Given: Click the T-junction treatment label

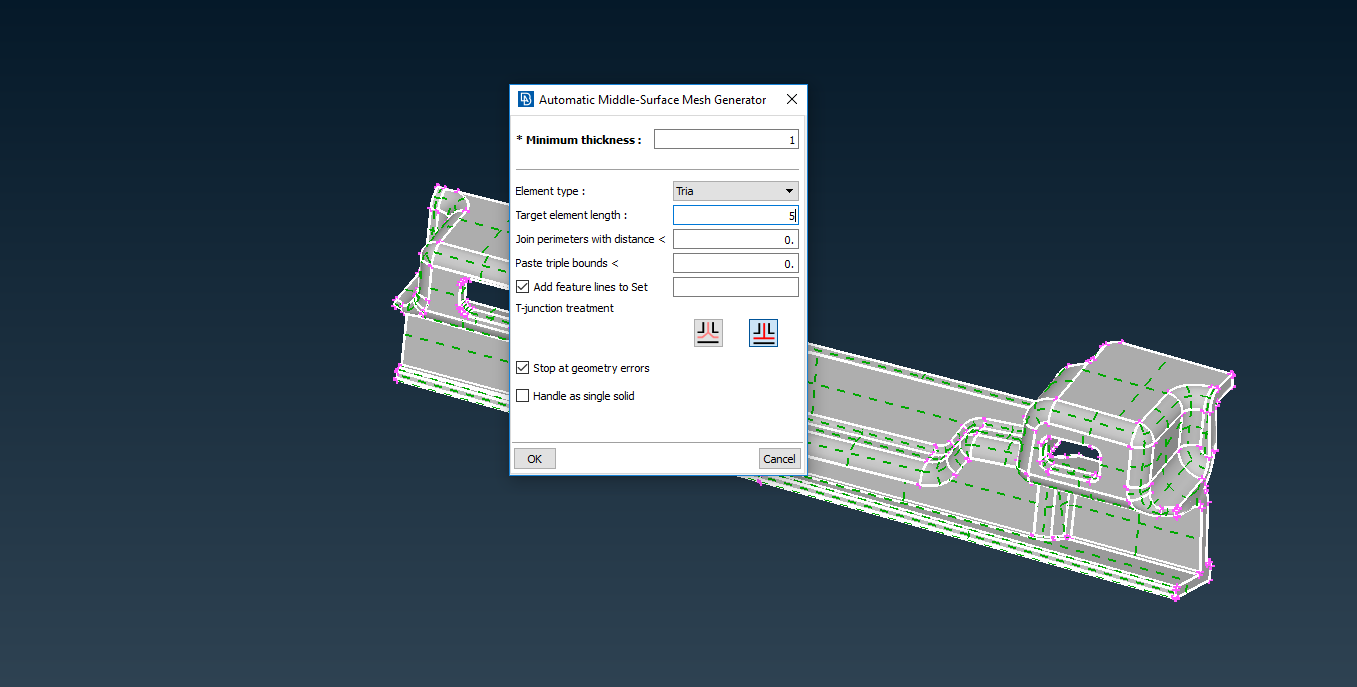Looking at the screenshot, I should point(564,308).
